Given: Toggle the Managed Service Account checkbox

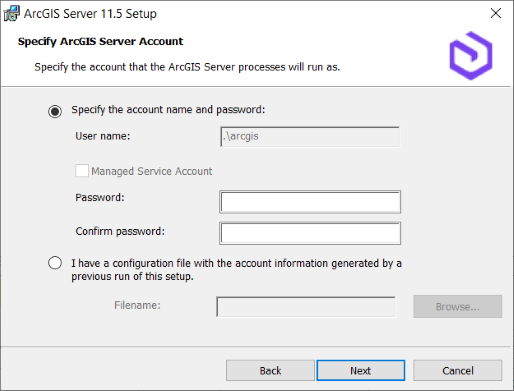Looking at the screenshot, I should (x=82, y=171).
